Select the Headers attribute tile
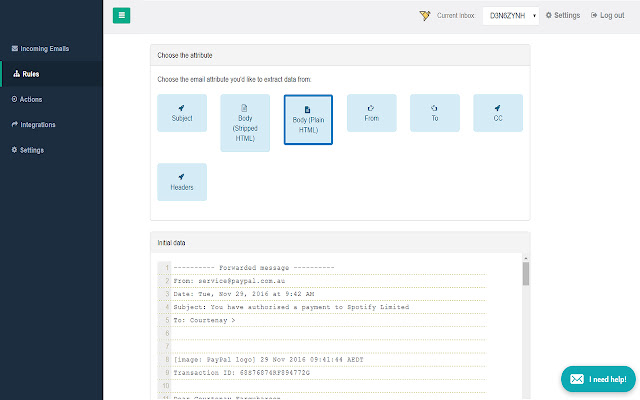The image size is (640, 400). [x=182, y=181]
